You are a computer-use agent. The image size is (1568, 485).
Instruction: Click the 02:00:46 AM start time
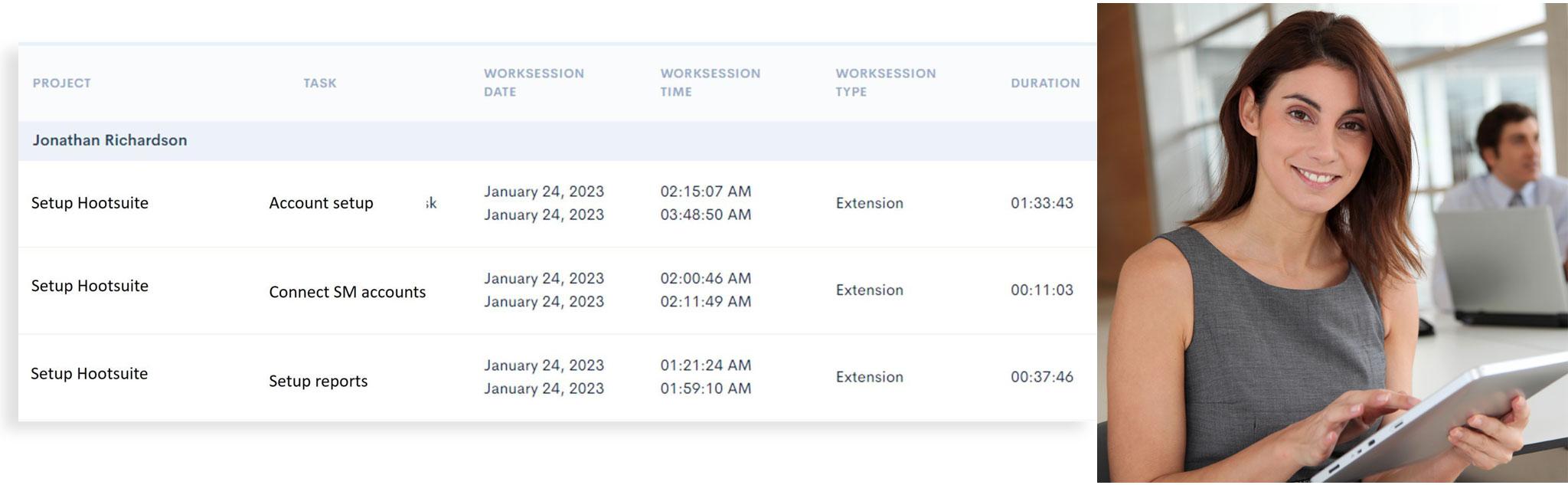(x=705, y=278)
